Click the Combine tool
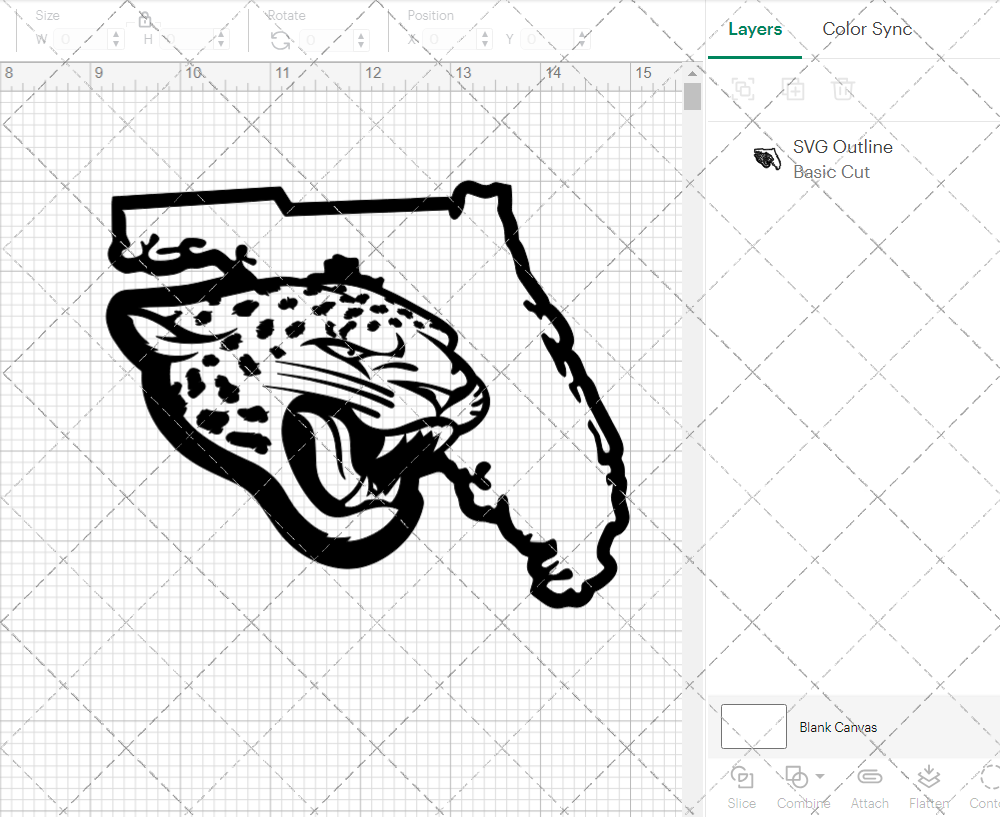Screen dimensions: 1000x817 click(x=801, y=788)
